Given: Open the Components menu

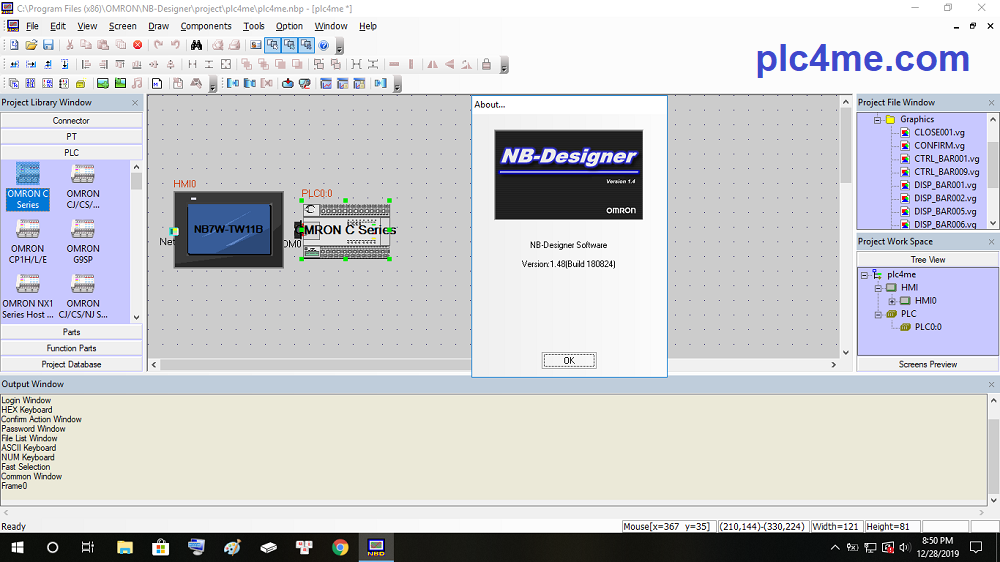Looking at the screenshot, I should point(205,26).
